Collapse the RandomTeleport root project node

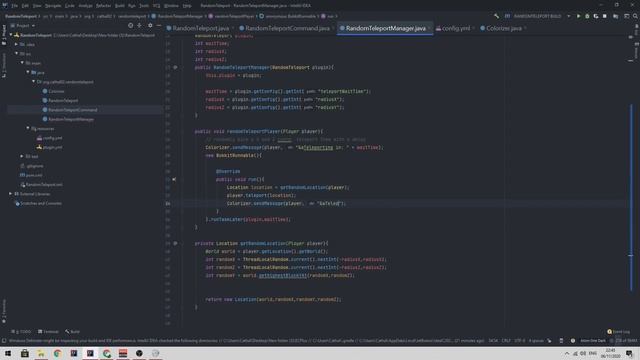(11, 35)
